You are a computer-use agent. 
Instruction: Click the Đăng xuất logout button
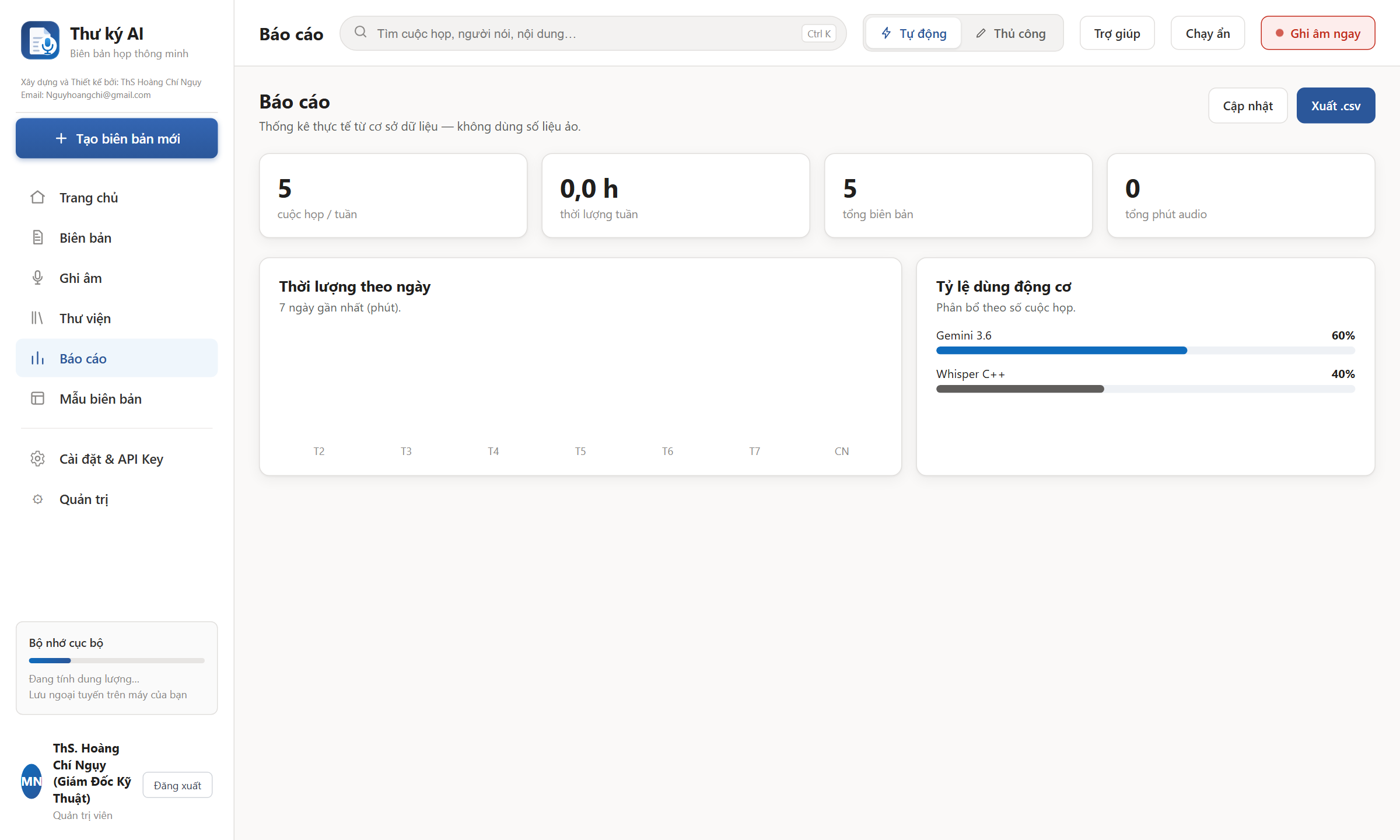tap(177, 785)
